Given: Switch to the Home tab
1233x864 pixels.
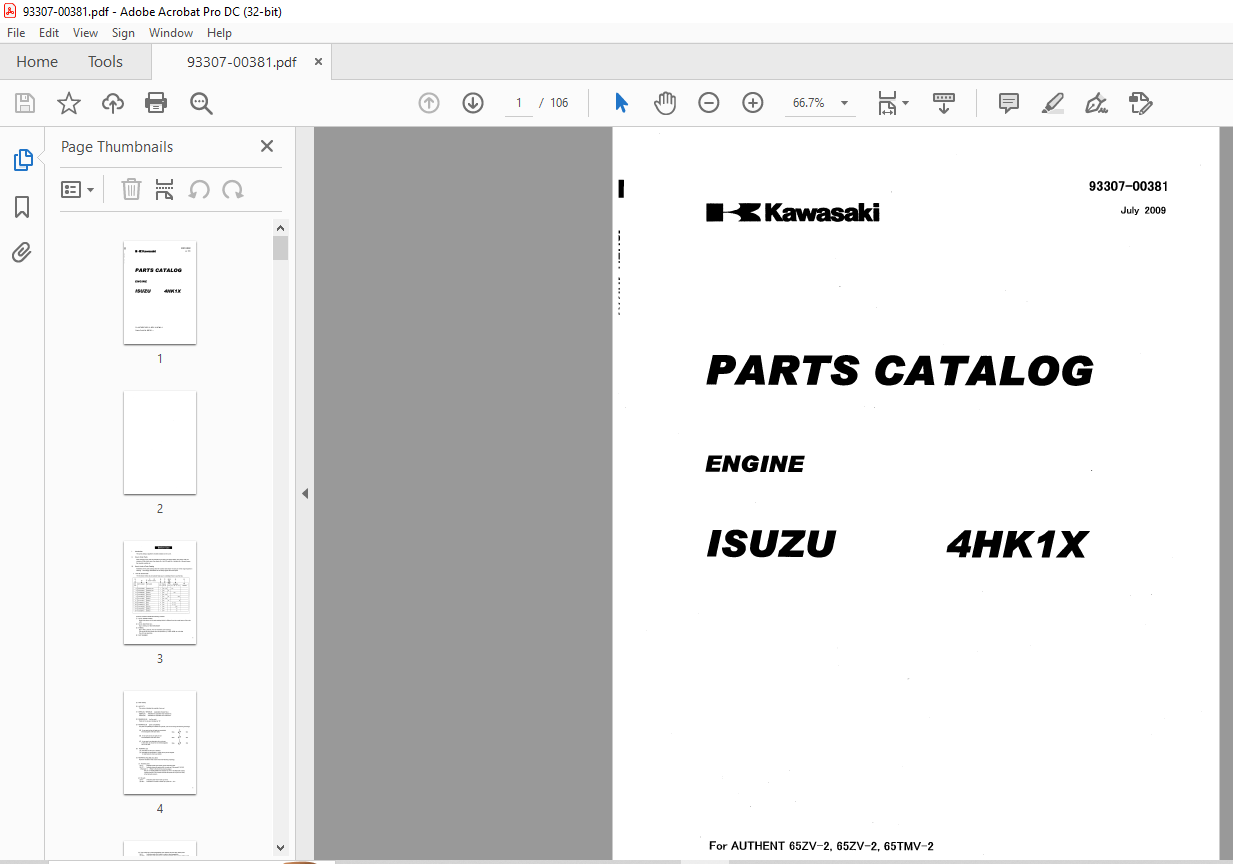Looking at the screenshot, I should point(37,62).
